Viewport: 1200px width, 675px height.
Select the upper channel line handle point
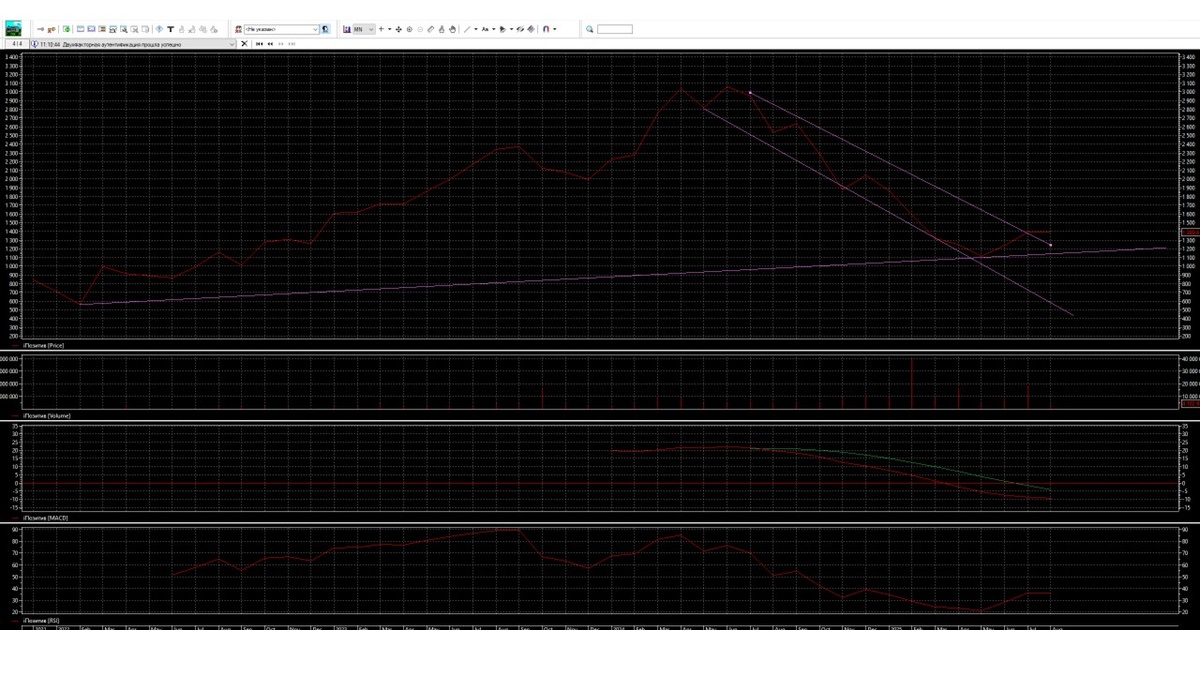[x=749, y=93]
